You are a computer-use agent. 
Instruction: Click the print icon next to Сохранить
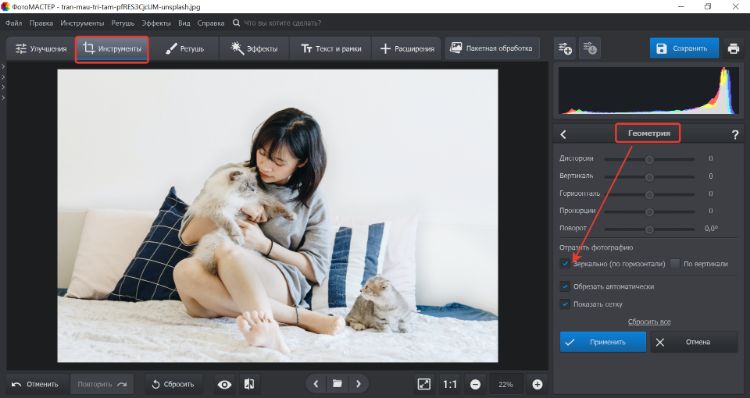733,48
